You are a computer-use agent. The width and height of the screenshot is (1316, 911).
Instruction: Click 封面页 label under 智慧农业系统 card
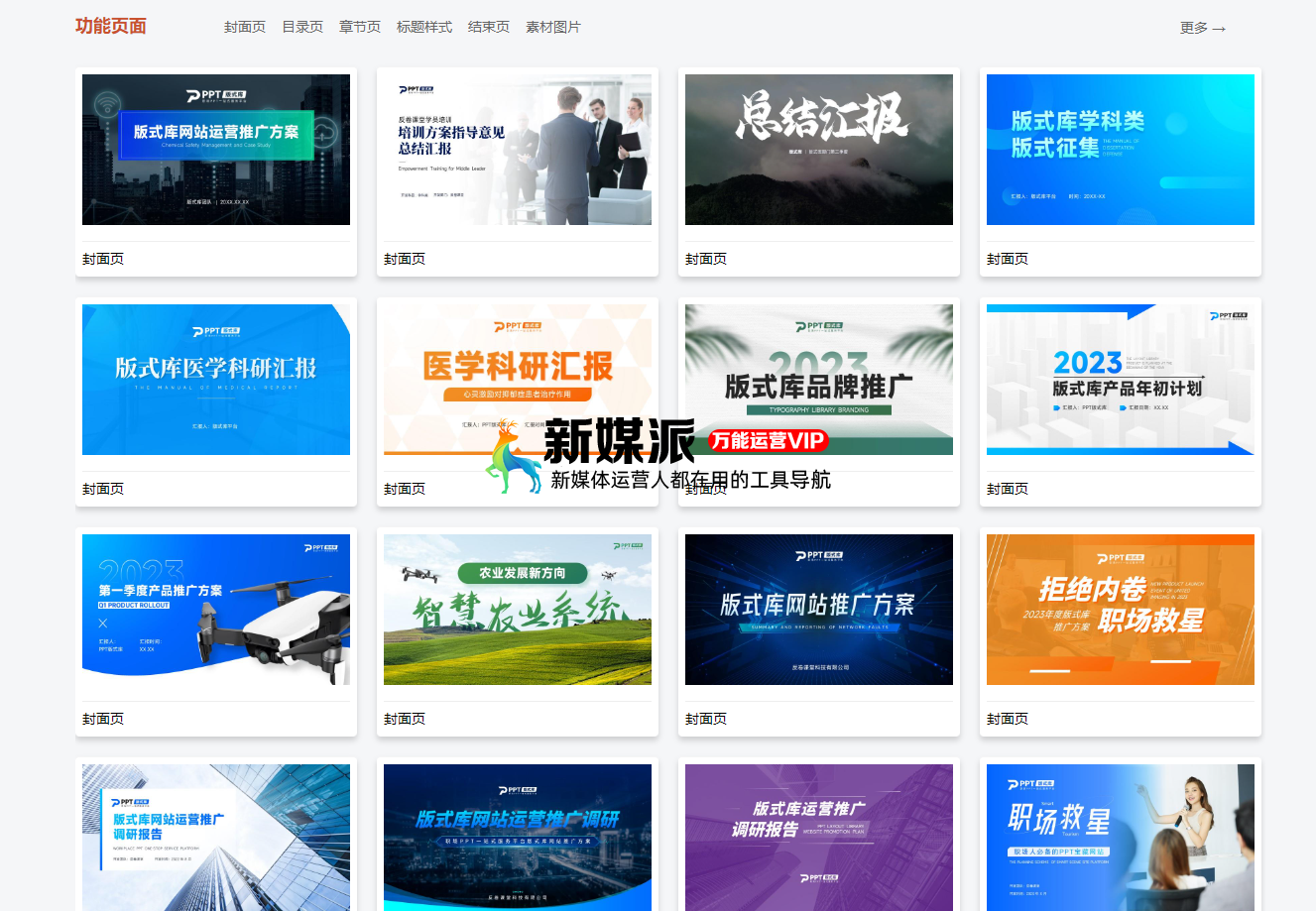tap(405, 719)
